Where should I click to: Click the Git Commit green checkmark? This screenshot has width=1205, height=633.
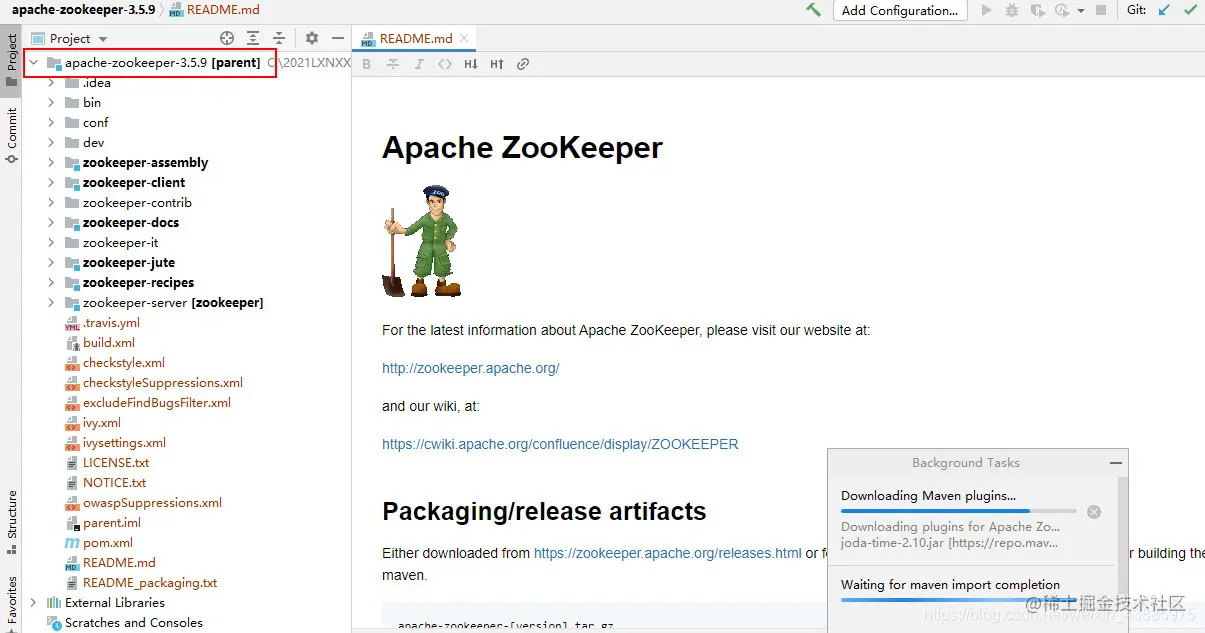pyautogui.click(x=1190, y=10)
